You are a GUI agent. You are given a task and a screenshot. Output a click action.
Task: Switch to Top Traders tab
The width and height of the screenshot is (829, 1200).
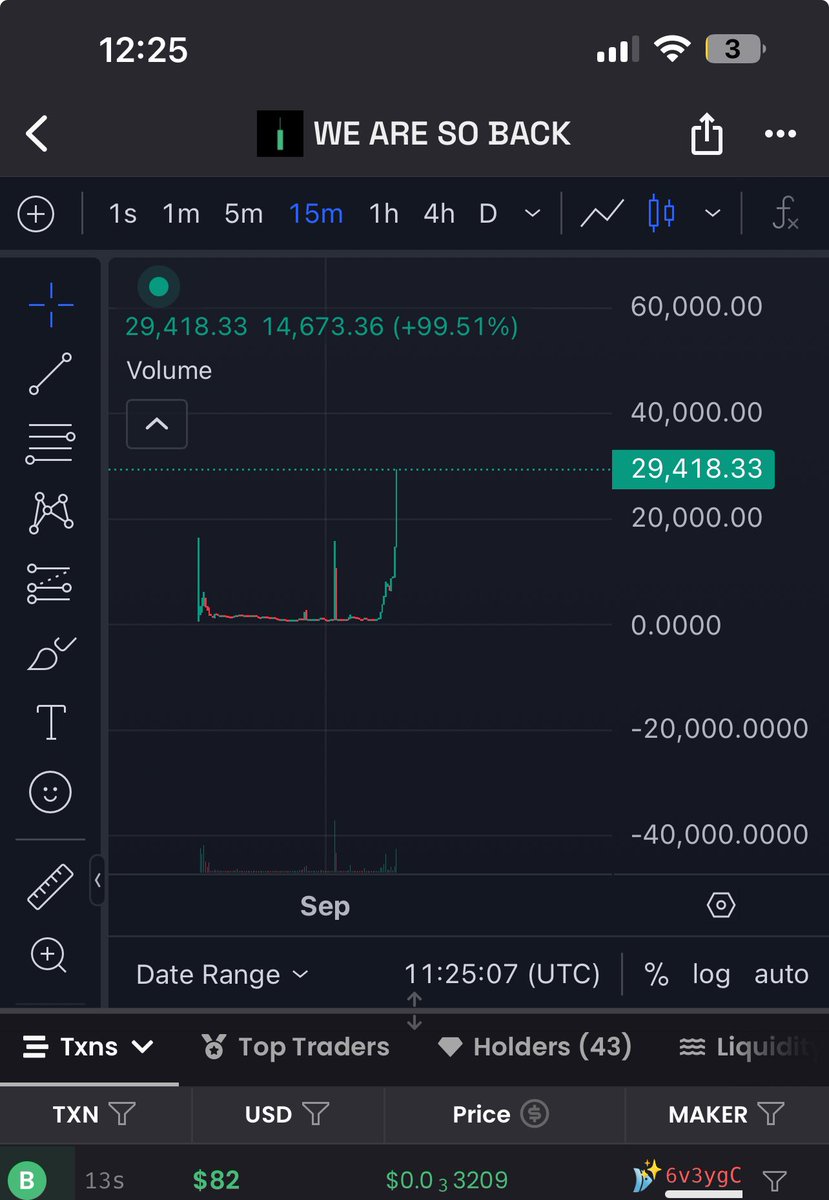(295, 1047)
